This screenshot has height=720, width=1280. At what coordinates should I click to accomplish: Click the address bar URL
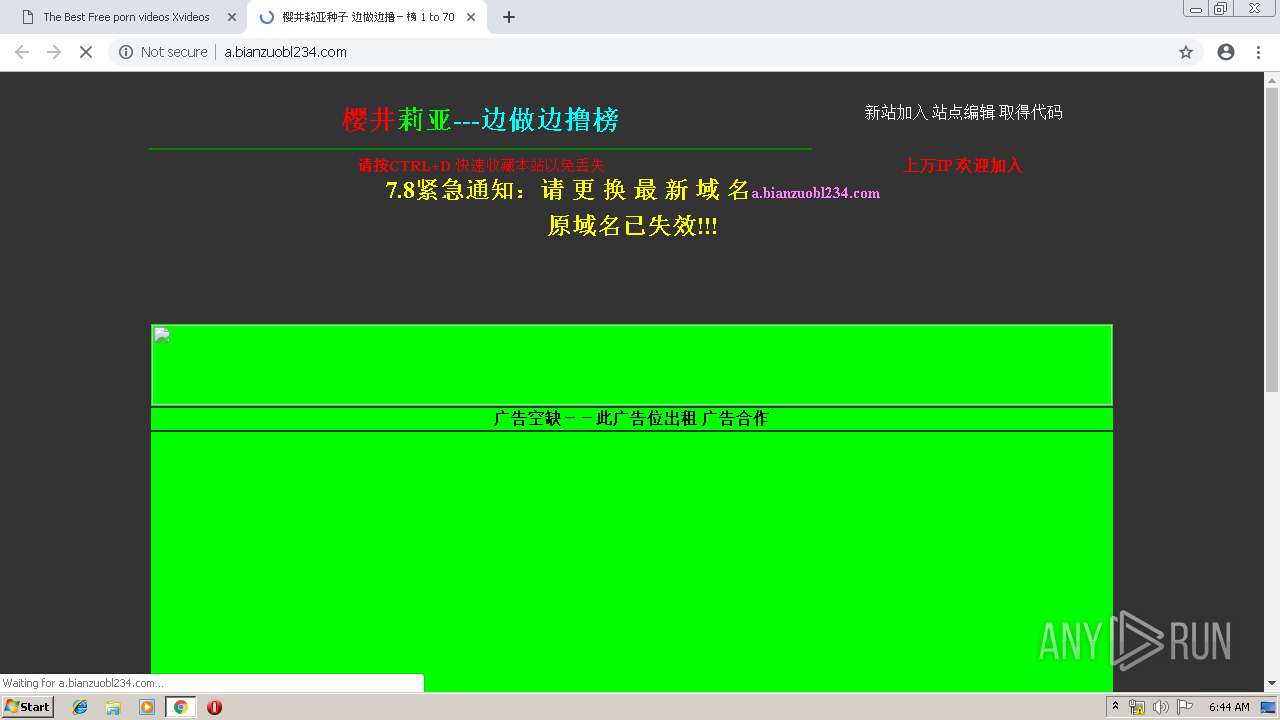click(285, 52)
